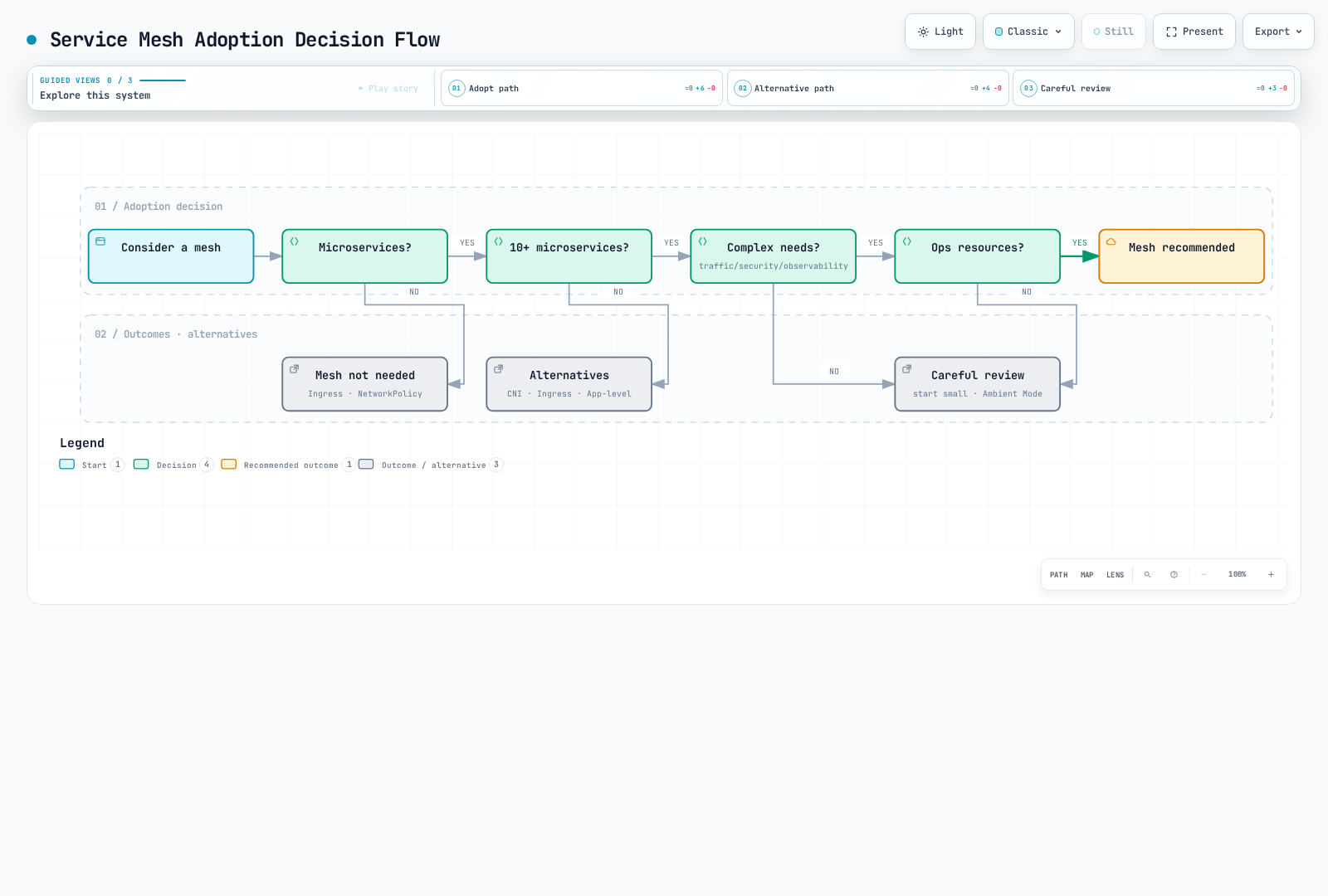
Task: Zoom out with the minus icon
Action: click(1203, 574)
